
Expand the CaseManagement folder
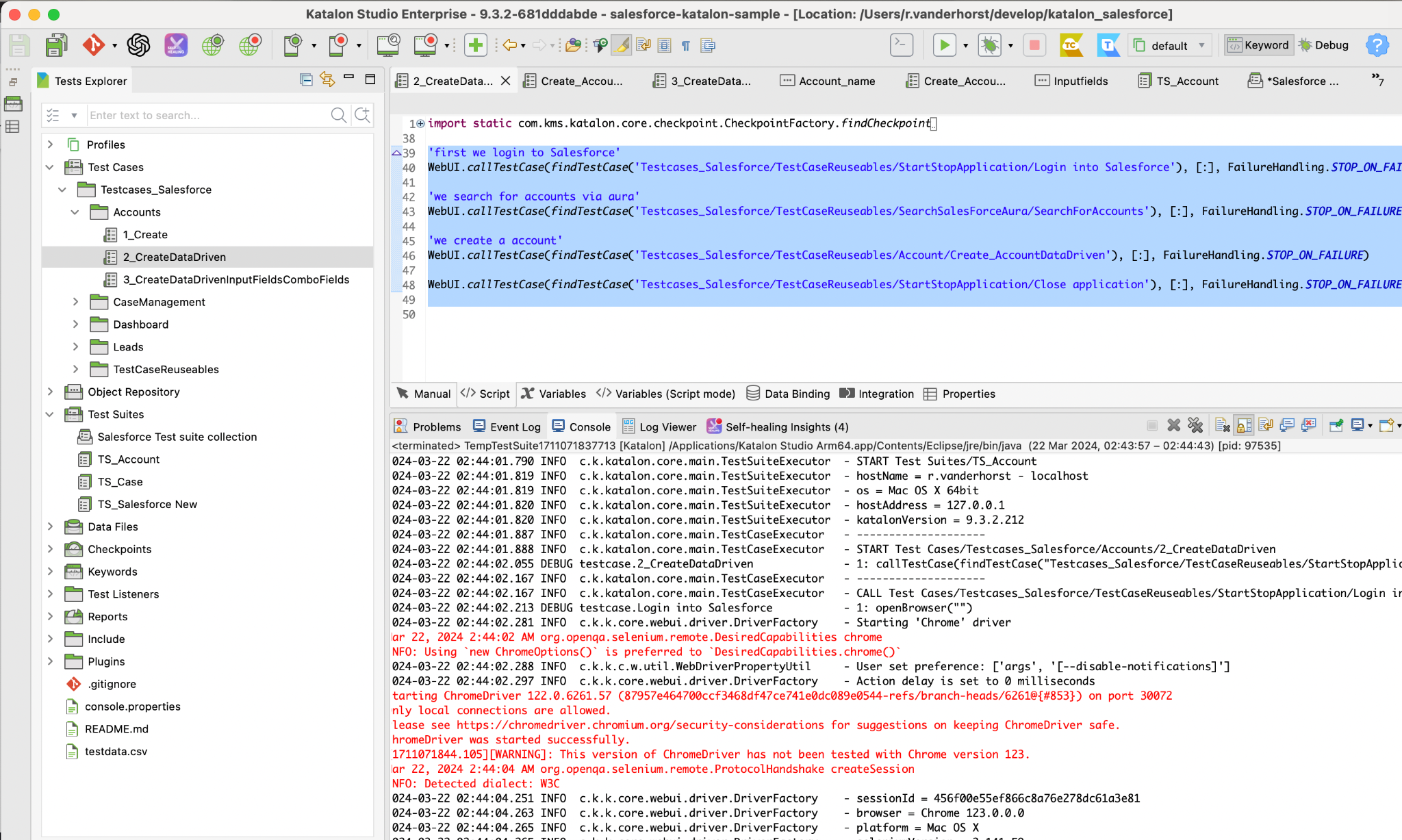[75, 302]
